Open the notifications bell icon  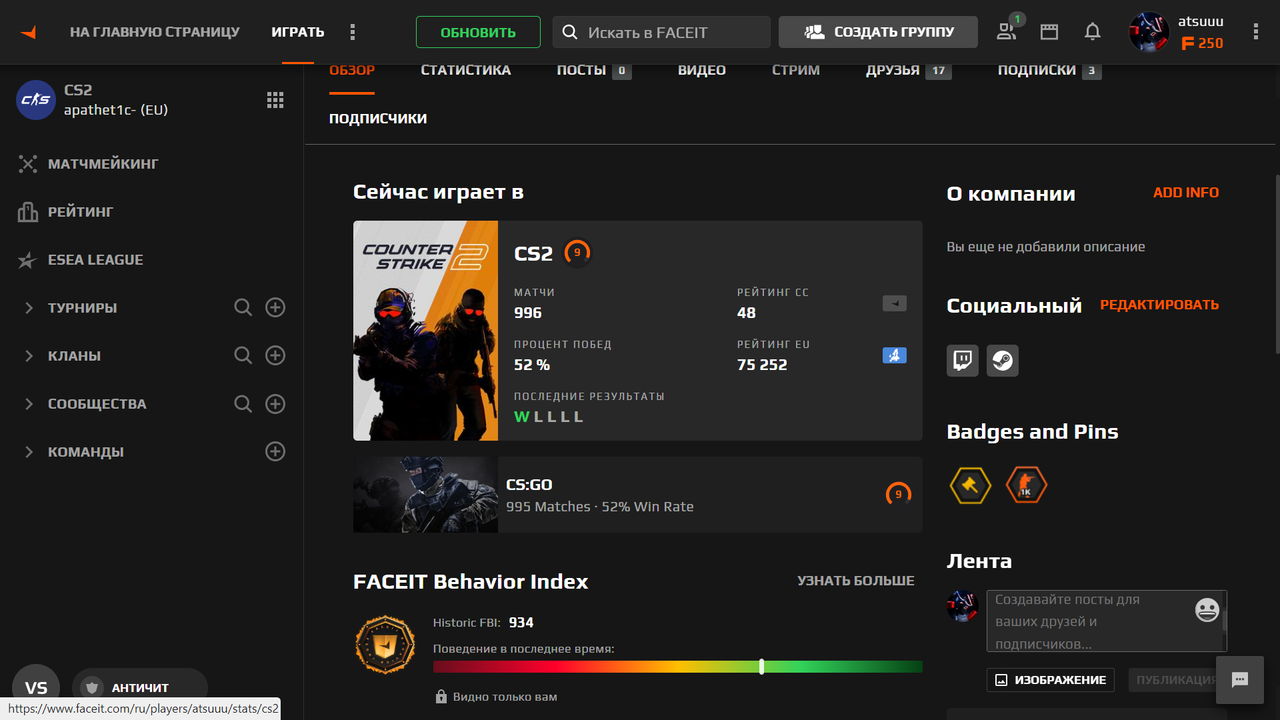[x=1092, y=31]
